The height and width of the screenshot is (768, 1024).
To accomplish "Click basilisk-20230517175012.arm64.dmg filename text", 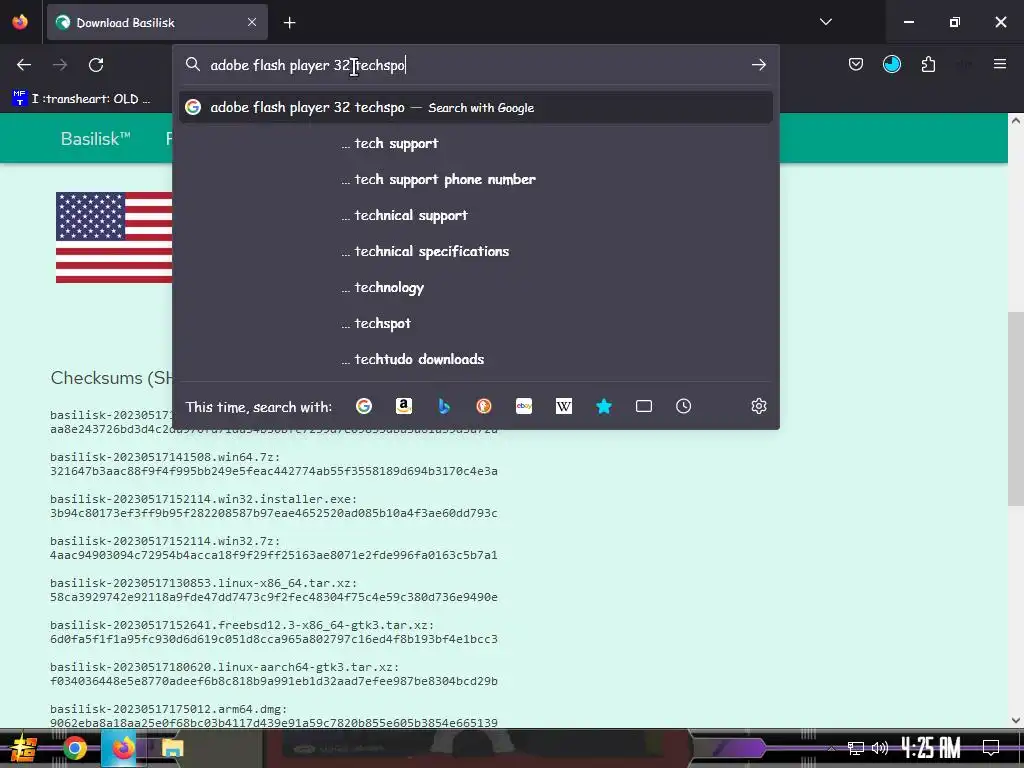I will pyautogui.click(x=168, y=709).
